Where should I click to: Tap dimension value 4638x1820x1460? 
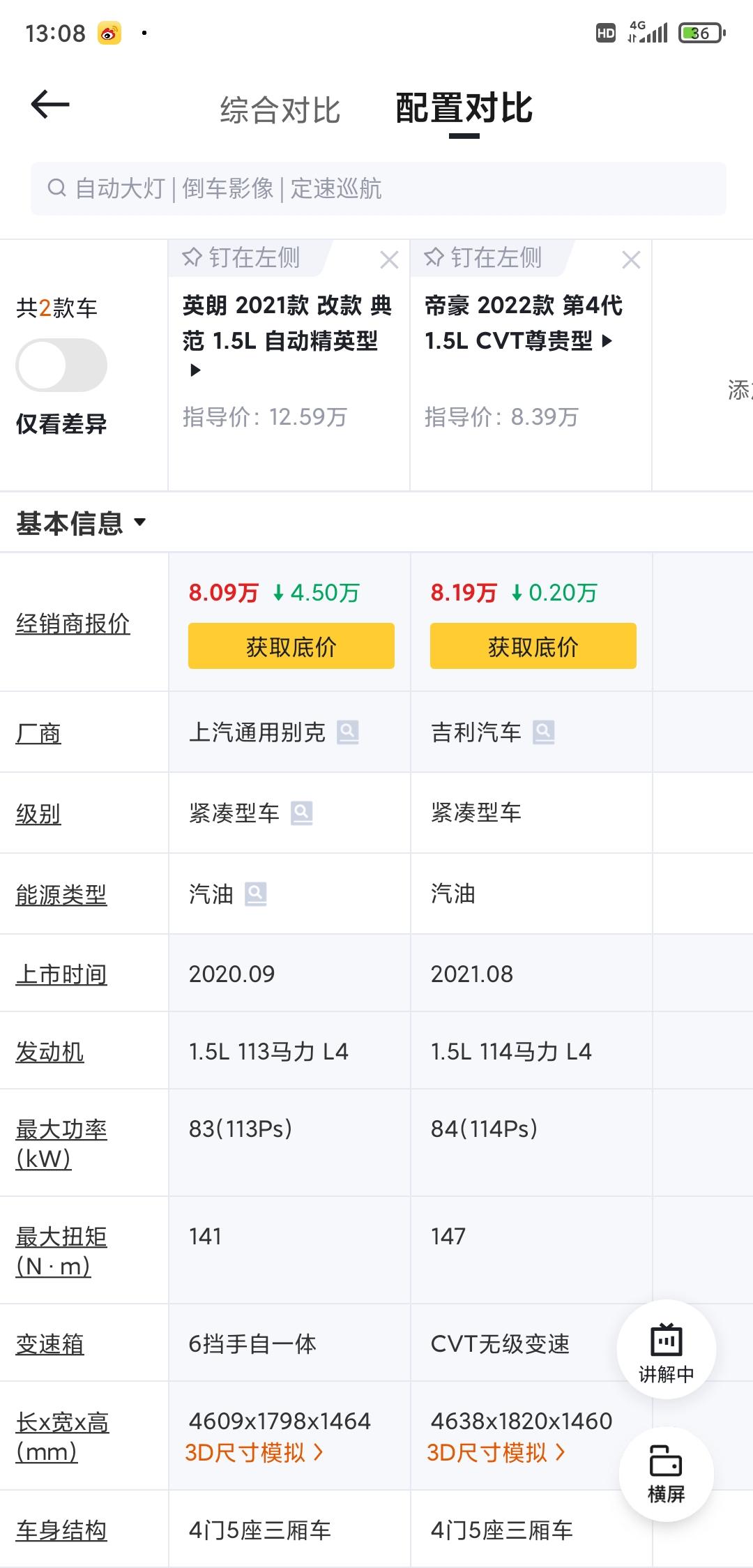[x=522, y=1421]
